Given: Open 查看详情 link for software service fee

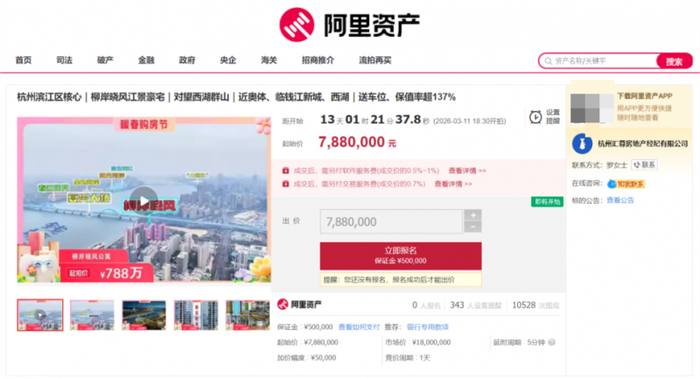Looking at the screenshot, I should [x=467, y=171].
